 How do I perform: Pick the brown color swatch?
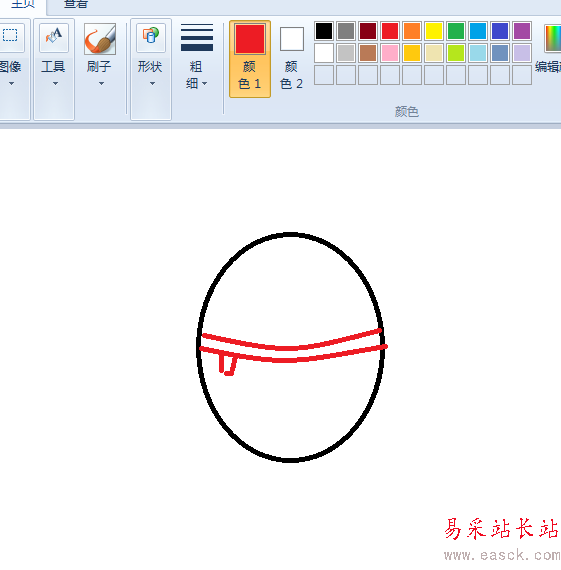tap(368, 53)
